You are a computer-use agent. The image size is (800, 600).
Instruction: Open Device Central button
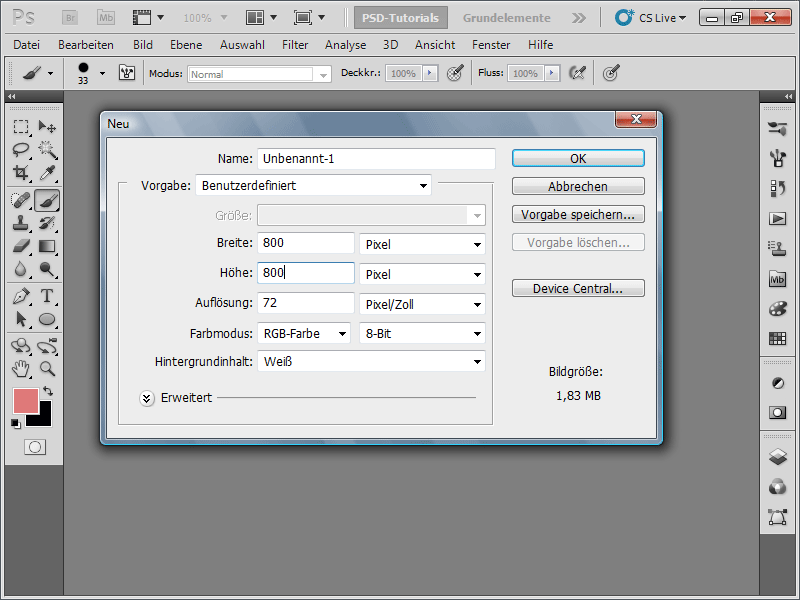click(578, 288)
